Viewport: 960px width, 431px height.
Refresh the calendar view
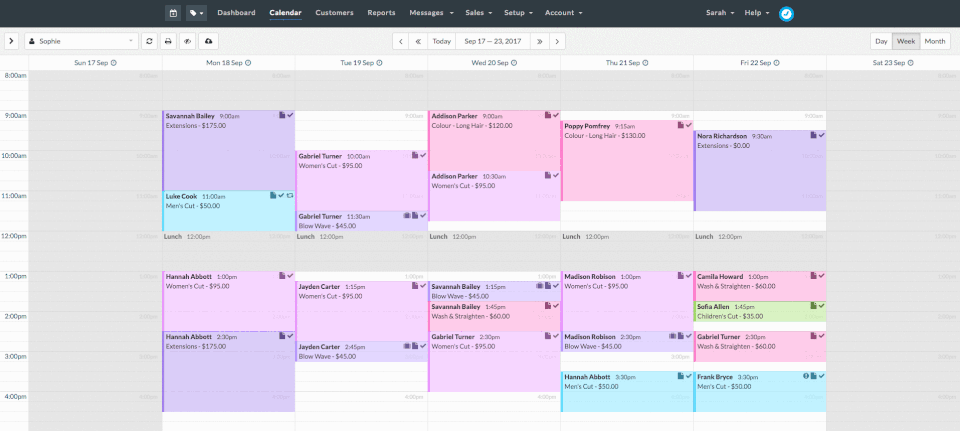(149, 42)
